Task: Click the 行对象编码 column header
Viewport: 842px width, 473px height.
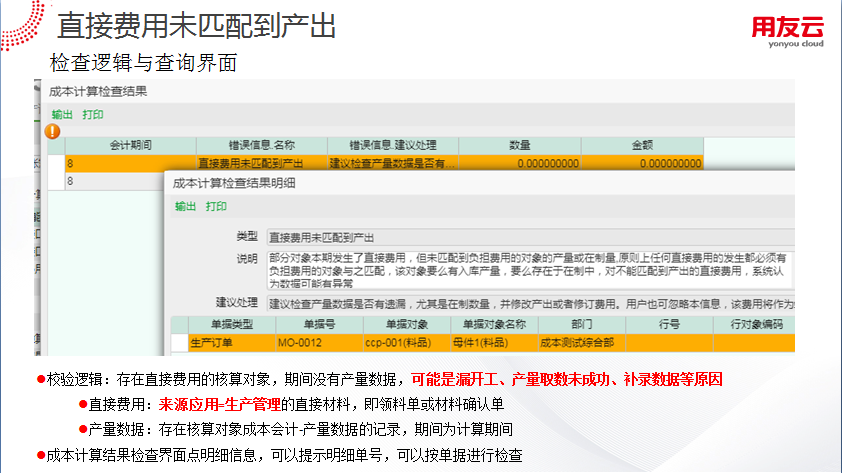Action: click(756, 325)
